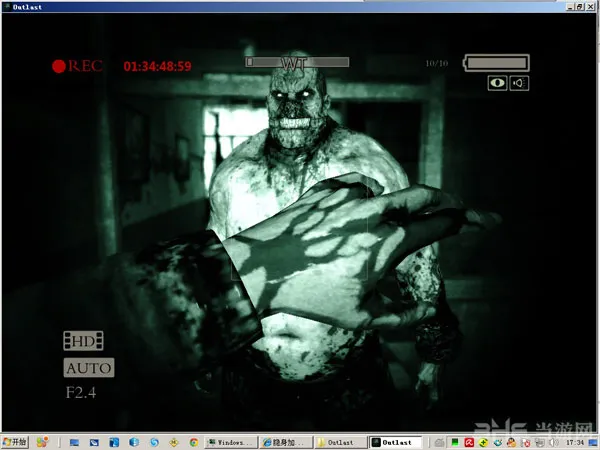The image size is (600, 450).
Task: Click the monitor icon right of the clock
Action: coord(593,443)
